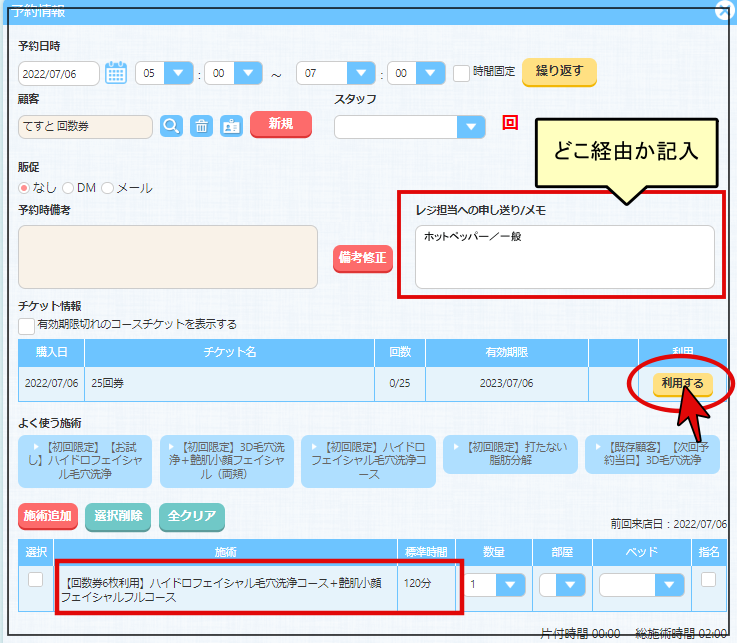Open the customer card details icon
Image resolution: width=737 pixels, height=643 pixels.
pos(231,126)
